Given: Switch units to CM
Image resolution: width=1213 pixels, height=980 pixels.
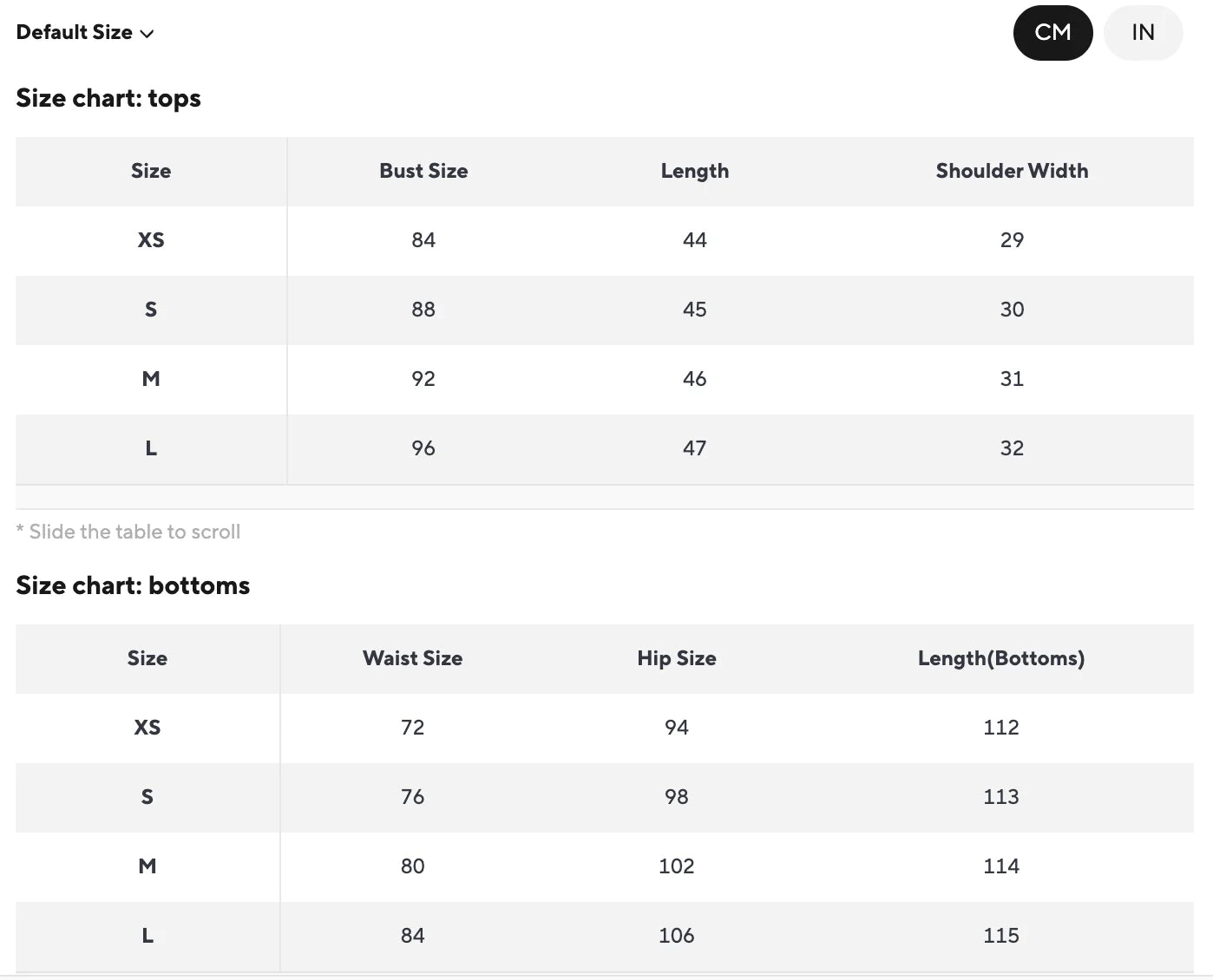Looking at the screenshot, I should [x=1052, y=33].
